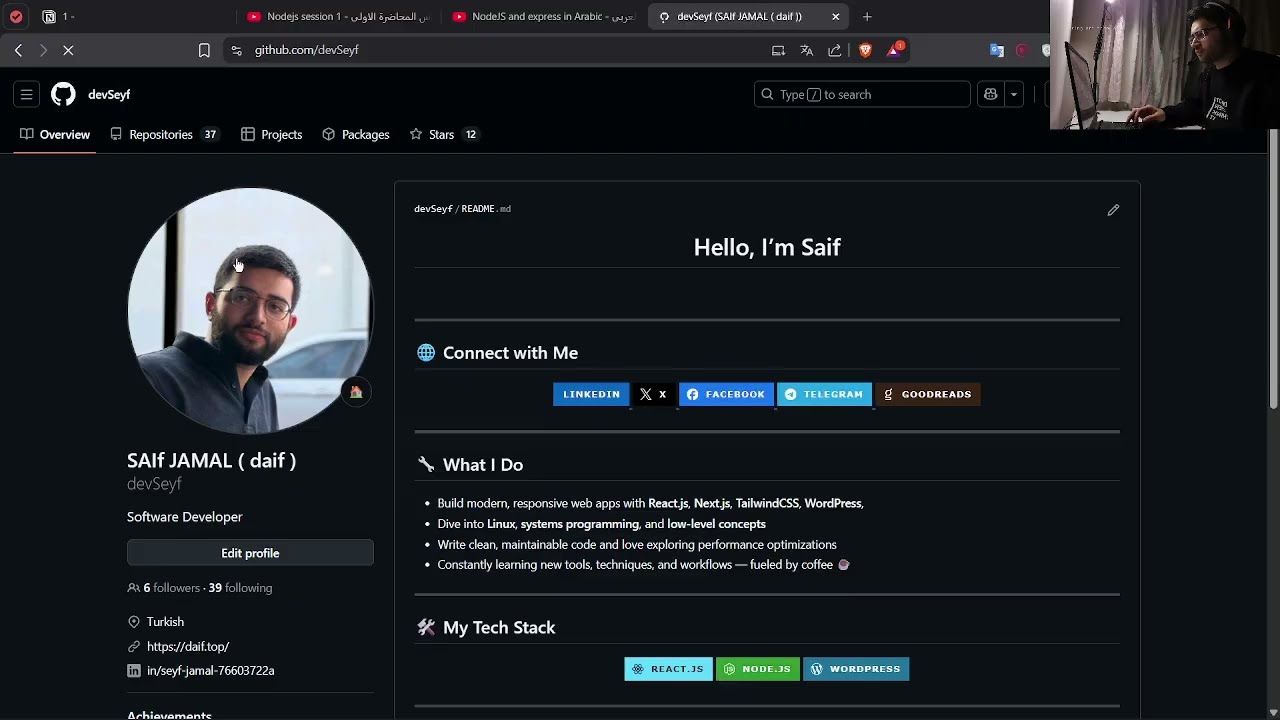The image size is (1280, 720).
Task: Open the in/seyf-jamal LinkedIn profile link
Action: pos(210,670)
